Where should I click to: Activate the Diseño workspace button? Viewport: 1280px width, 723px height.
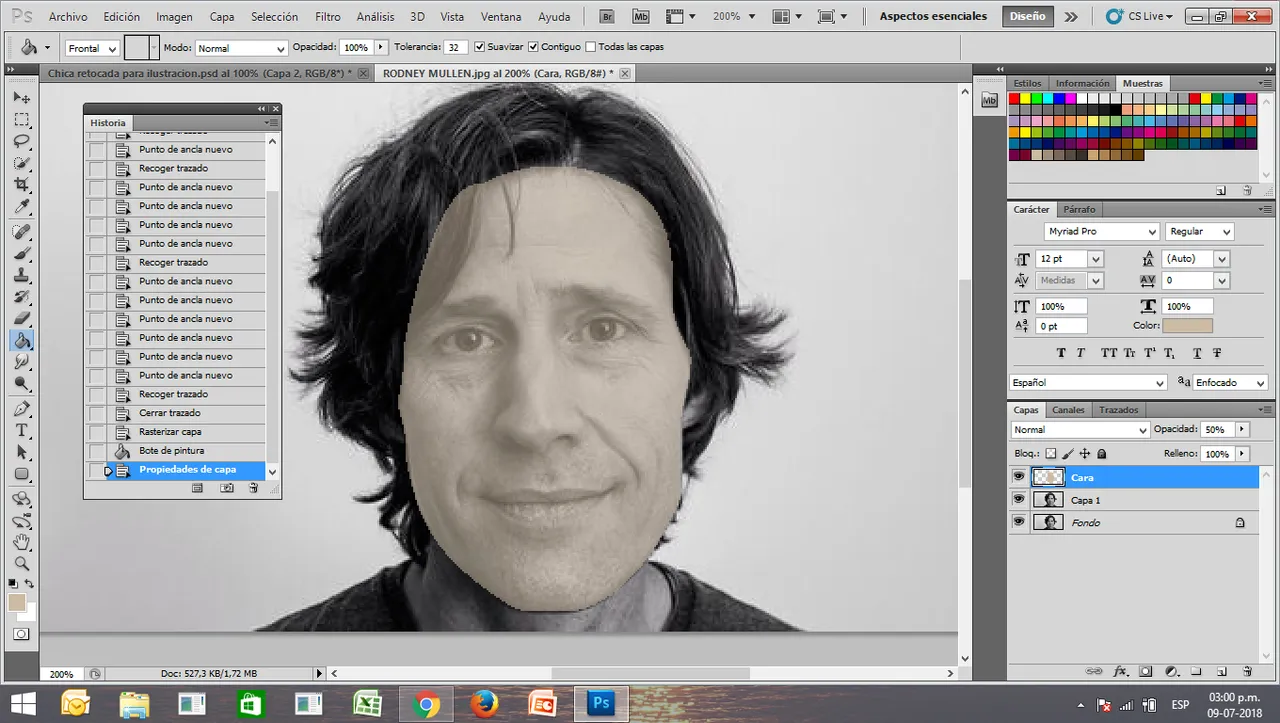pos(1027,16)
